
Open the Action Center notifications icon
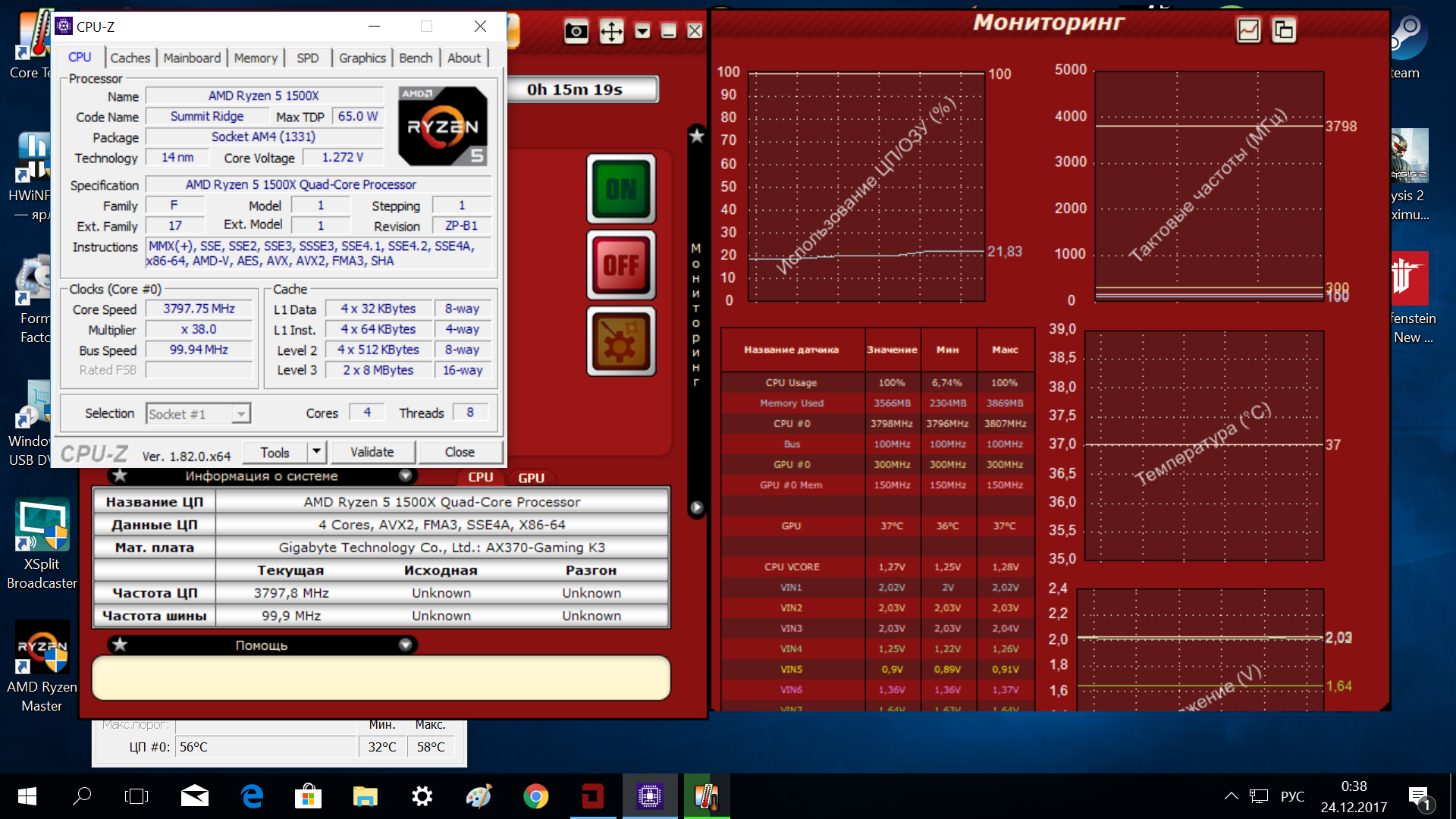1420,796
